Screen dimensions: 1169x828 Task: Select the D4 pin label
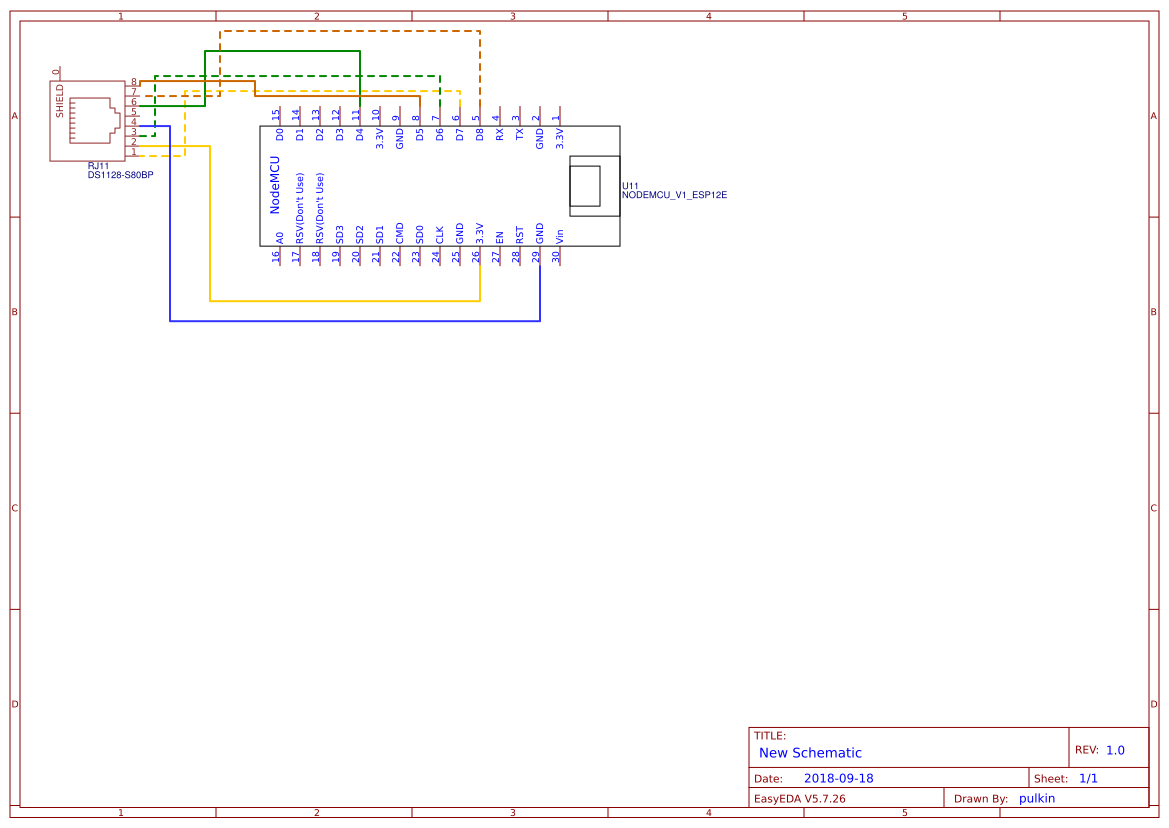[360, 134]
